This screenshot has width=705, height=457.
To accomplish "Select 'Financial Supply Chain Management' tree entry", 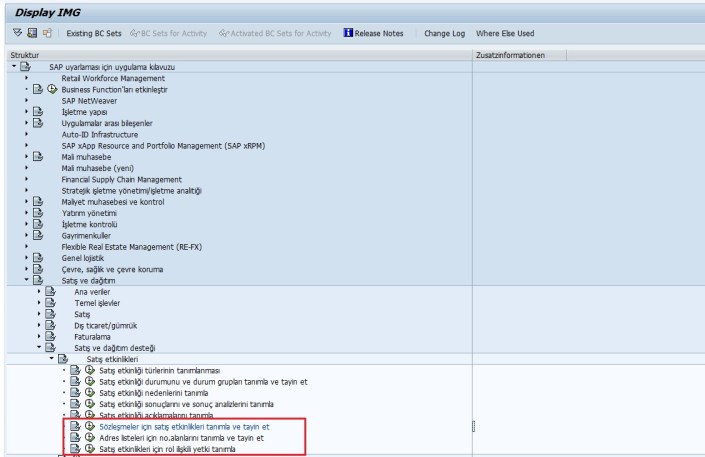I will [x=121, y=179].
